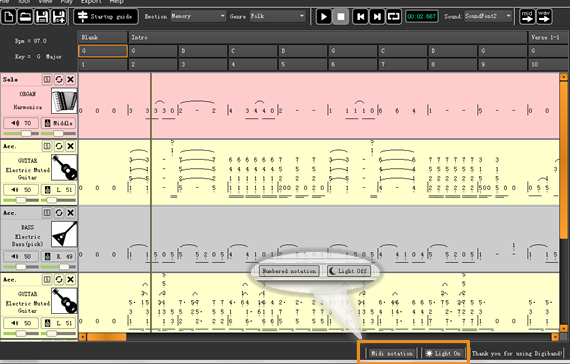Select the Intro section header

328,37
